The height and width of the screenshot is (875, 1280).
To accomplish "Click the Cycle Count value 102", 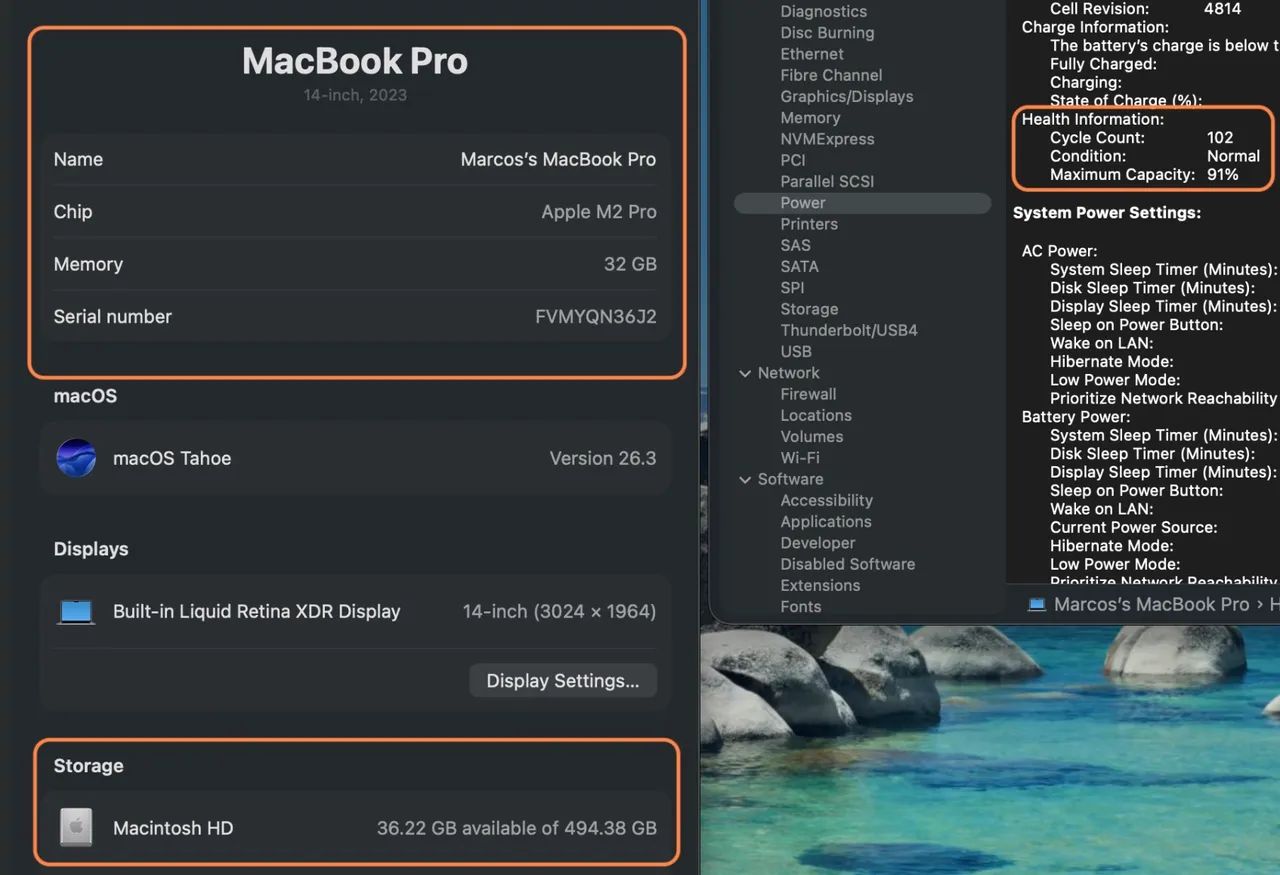I will coord(1220,137).
